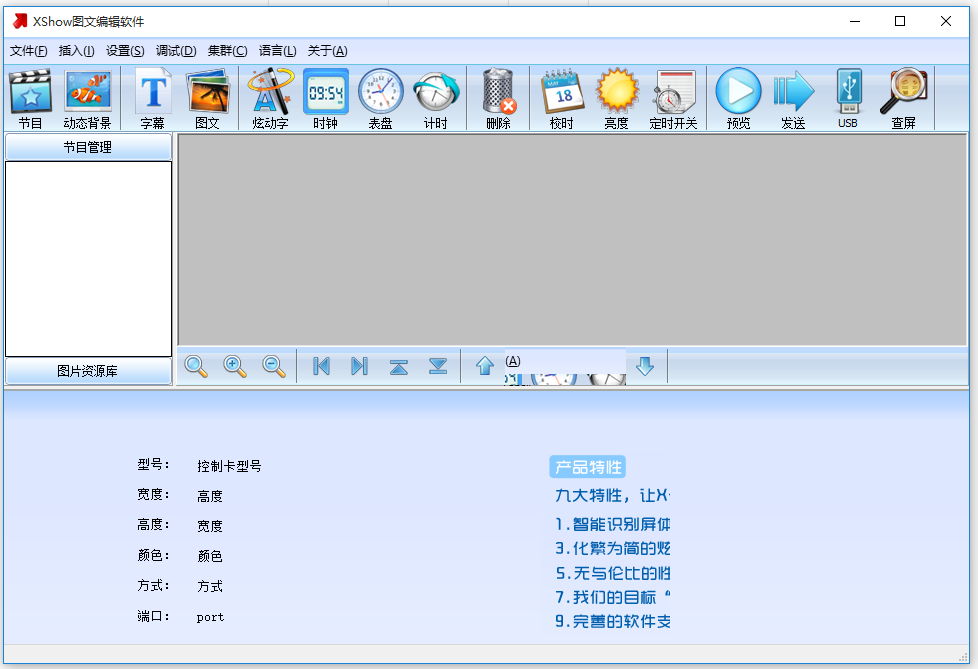Image resolution: width=978 pixels, height=669 pixels.
Task: Adjust screen brightness (亮度)
Action: pos(617,95)
